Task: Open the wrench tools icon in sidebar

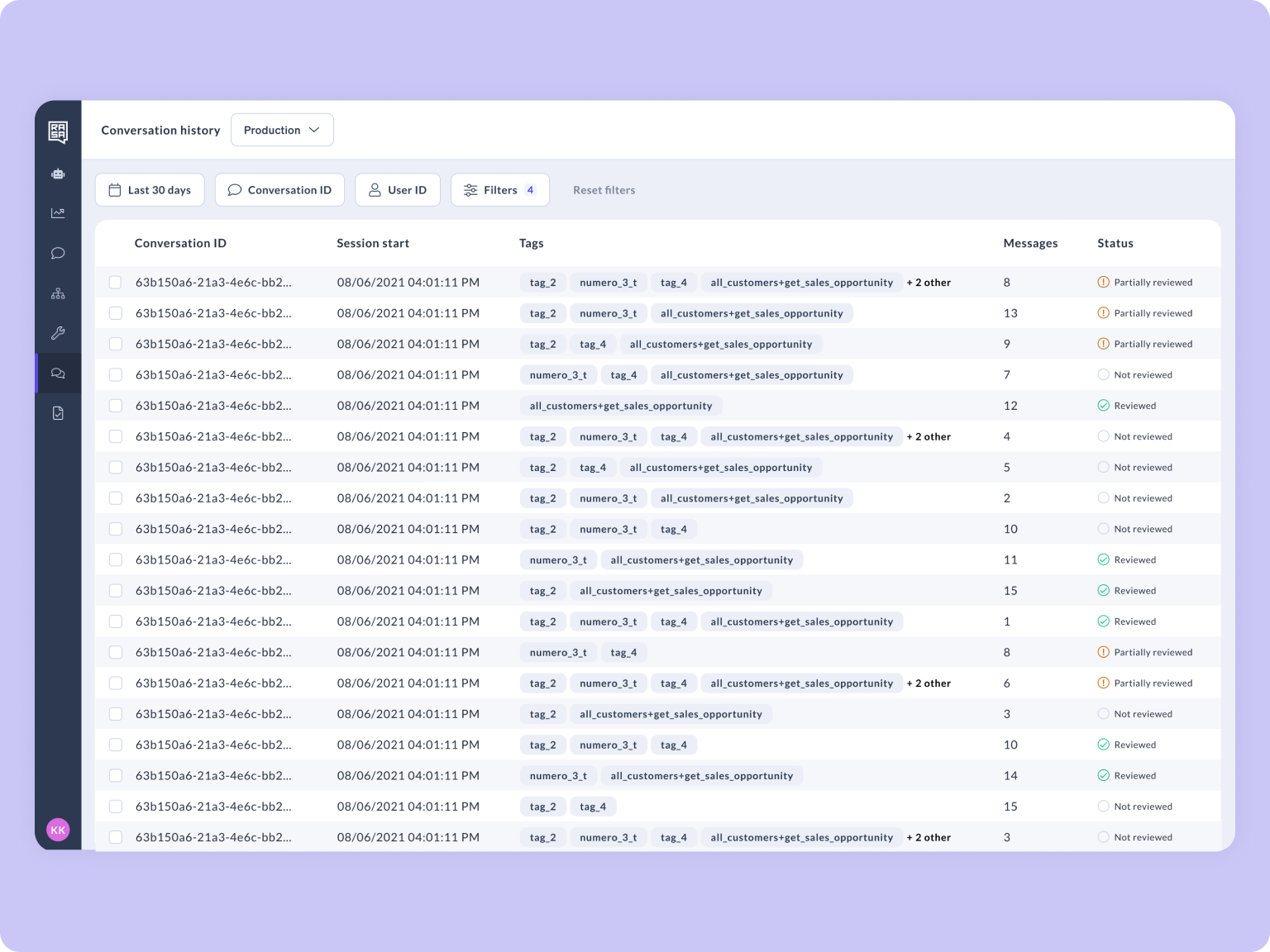Action: (58, 333)
